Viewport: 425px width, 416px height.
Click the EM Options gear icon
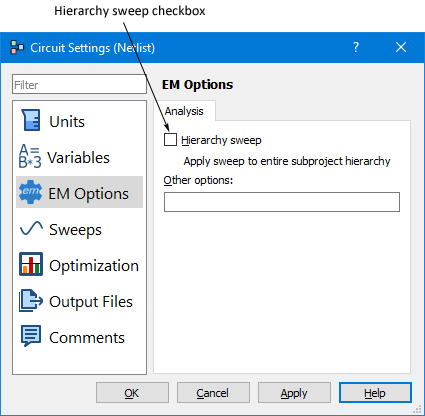click(x=30, y=192)
